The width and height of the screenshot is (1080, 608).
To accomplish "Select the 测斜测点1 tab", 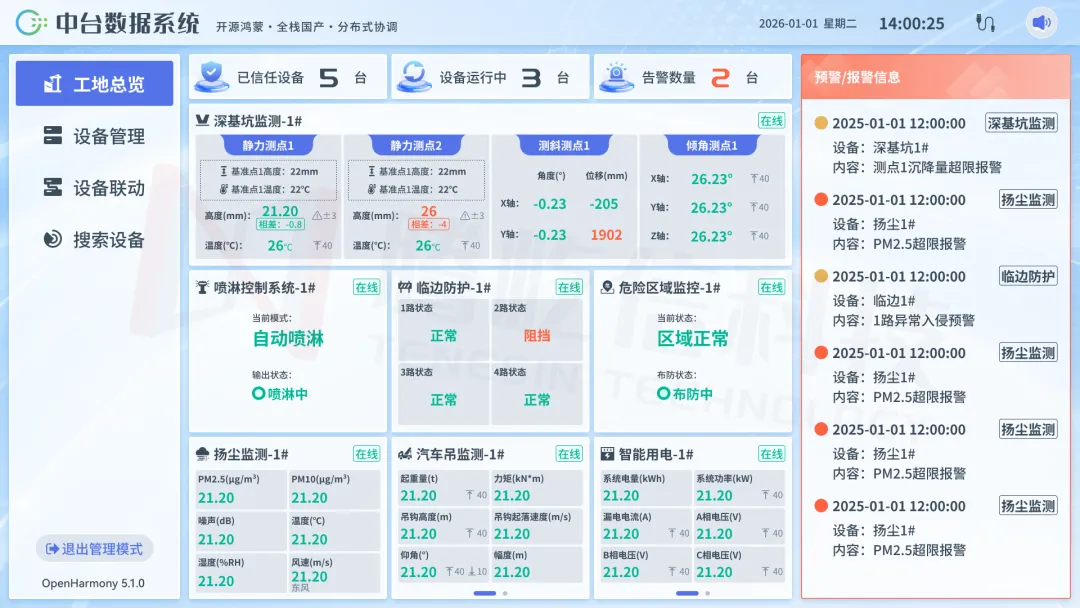I will coord(564,145).
